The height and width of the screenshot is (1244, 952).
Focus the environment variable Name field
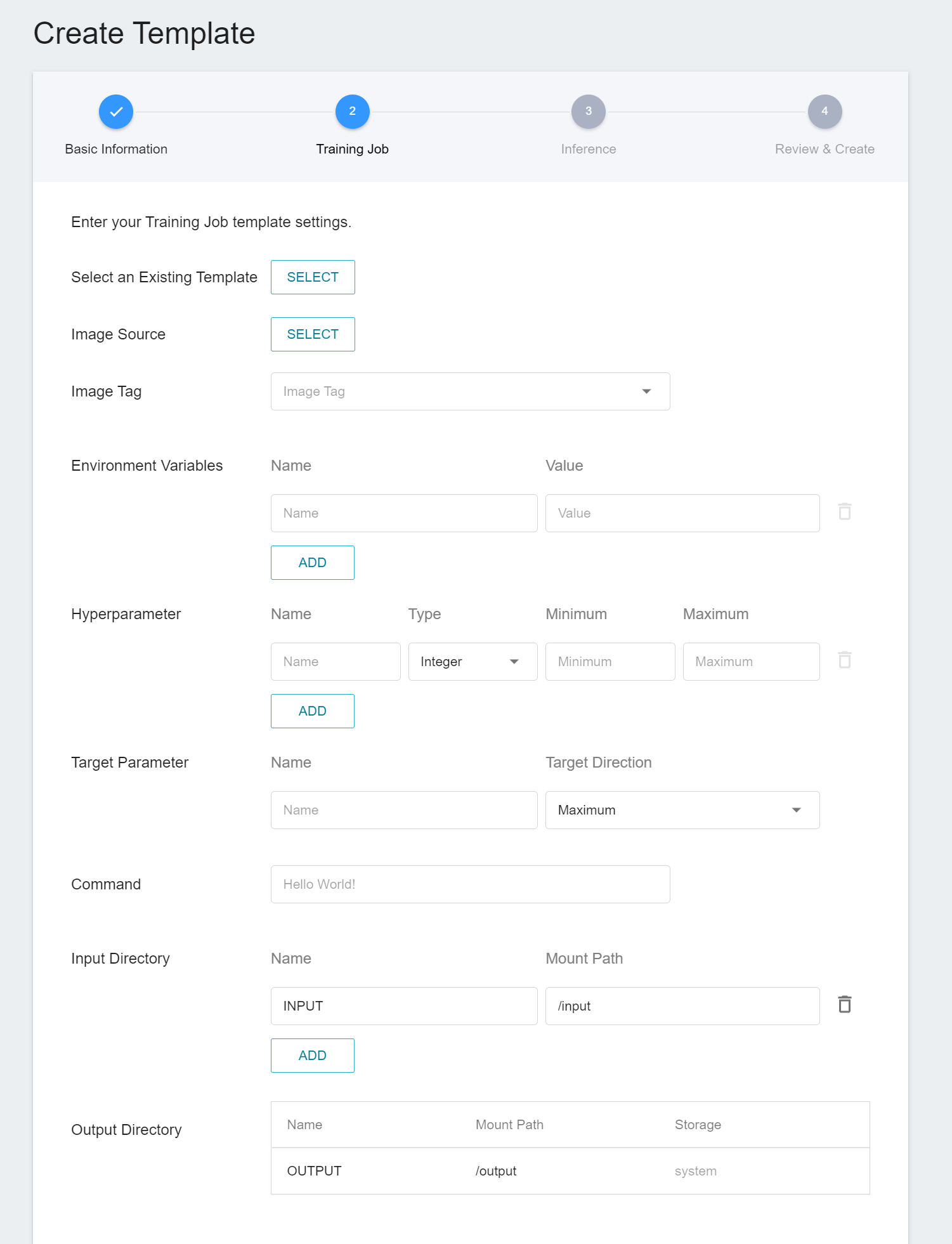pyautogui.click(x=404, y=513)
